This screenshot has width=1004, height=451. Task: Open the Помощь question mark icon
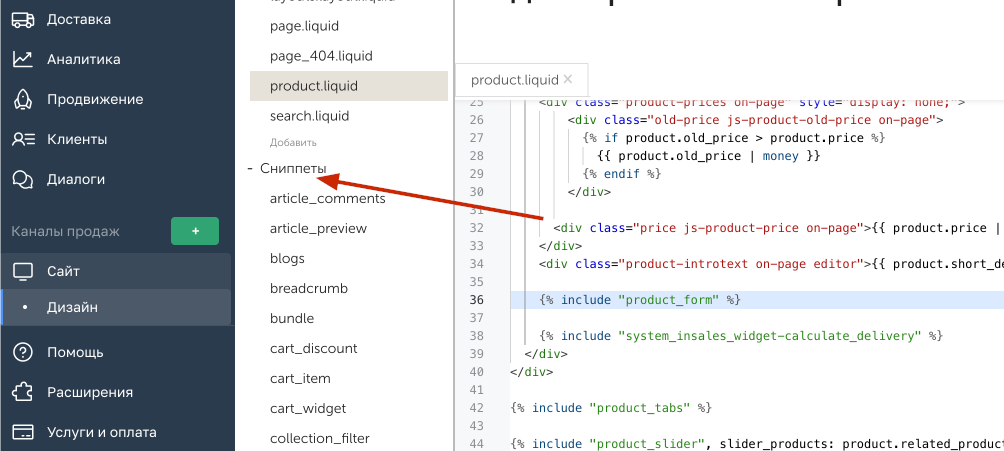pyautogui.click(x=23, y=352)
